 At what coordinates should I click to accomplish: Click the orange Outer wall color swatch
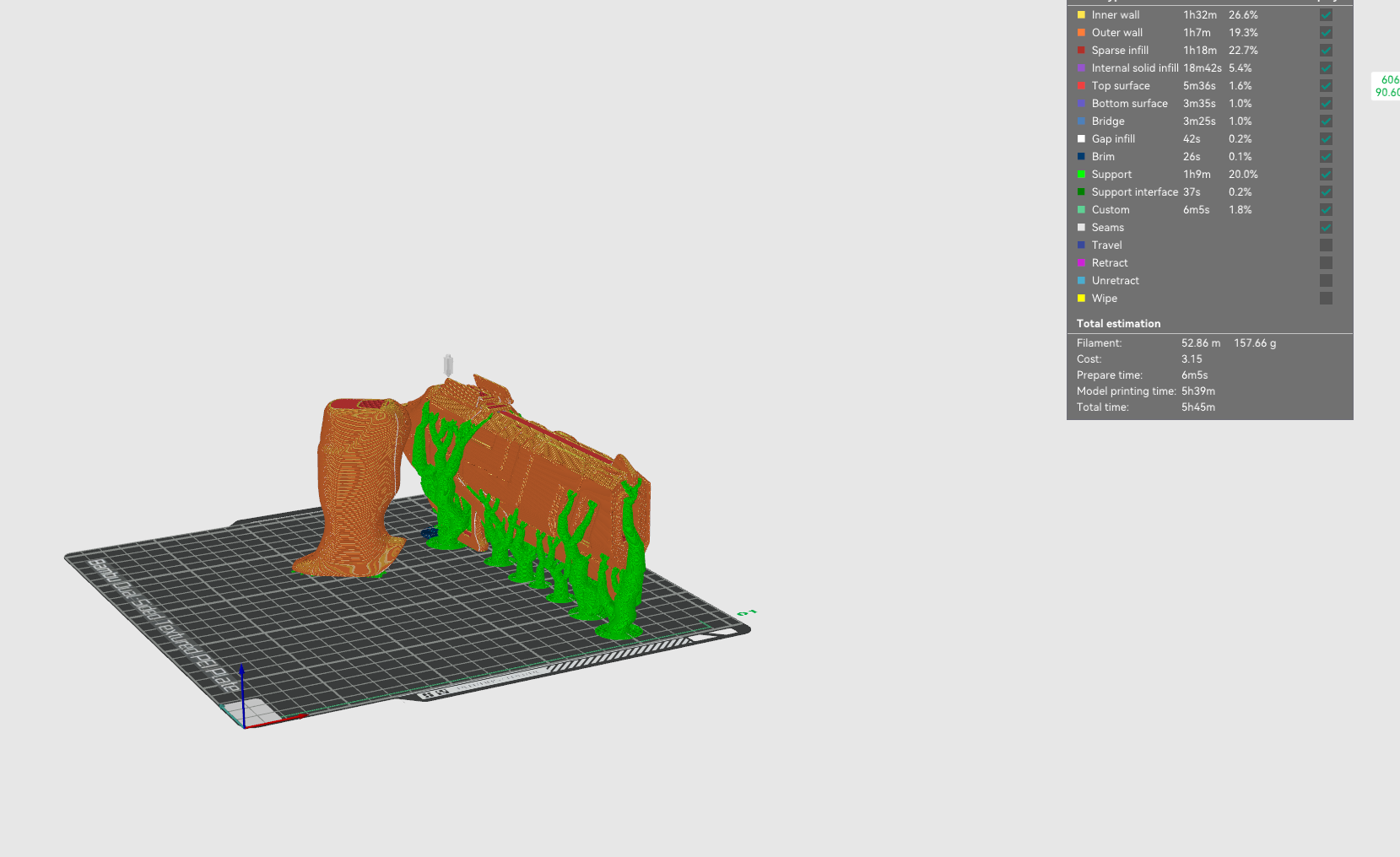point(1081,33)
